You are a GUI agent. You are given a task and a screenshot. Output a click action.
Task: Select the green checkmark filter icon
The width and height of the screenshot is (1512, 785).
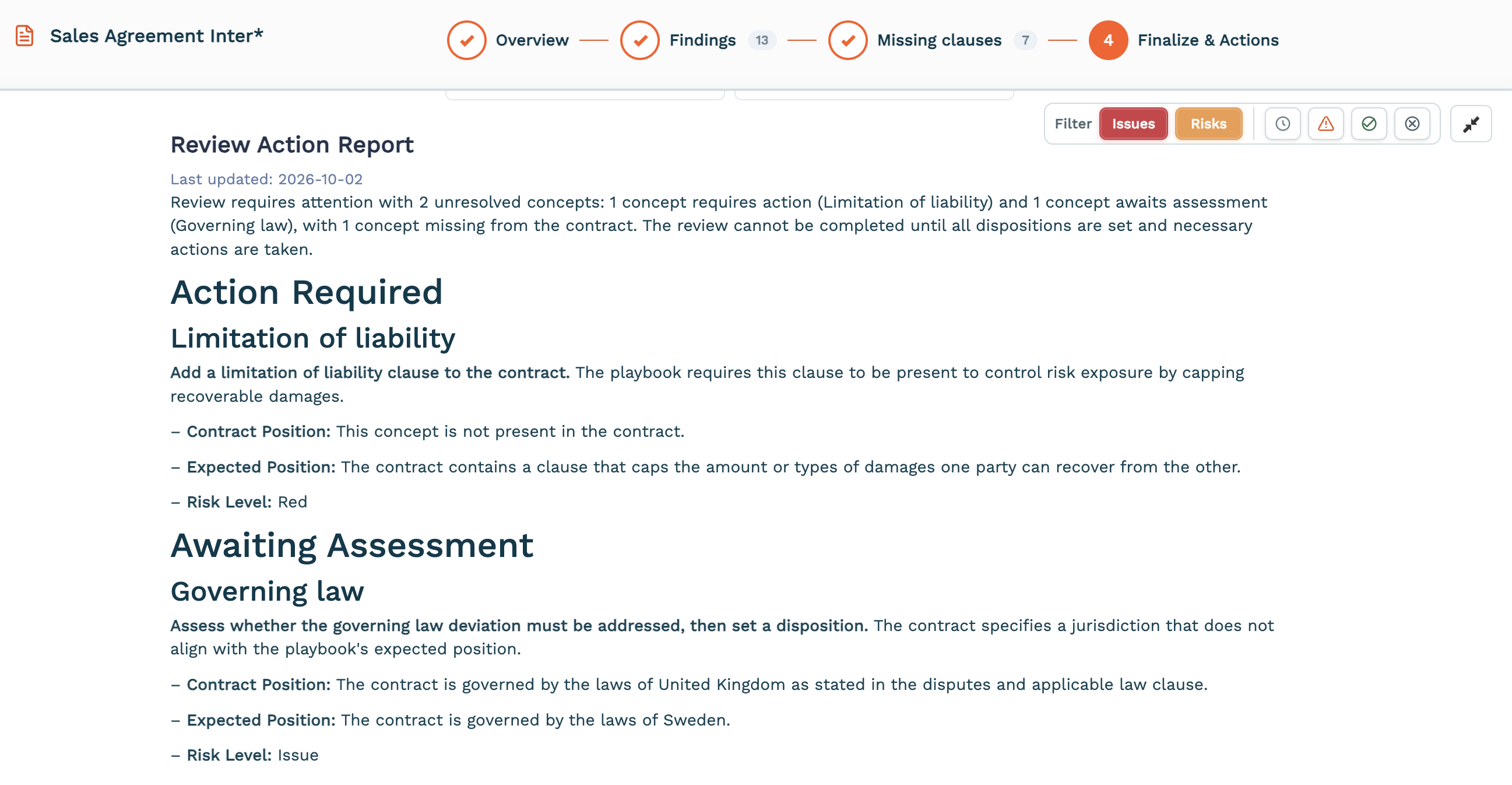(x=1369, y=124)
